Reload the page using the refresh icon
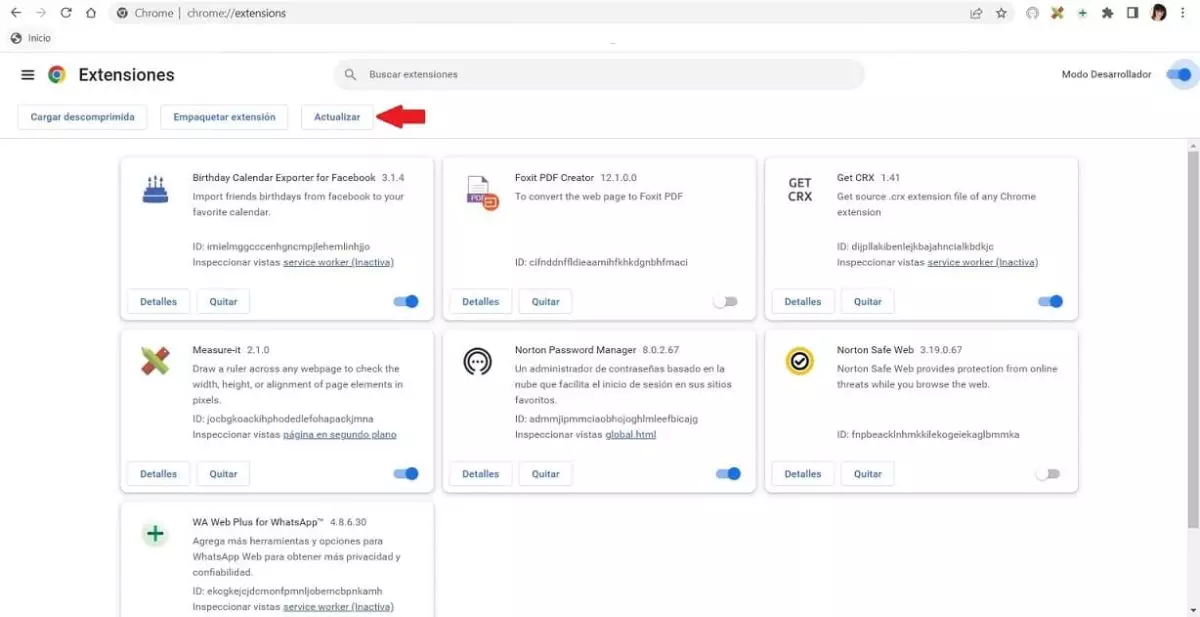1200x617 pixels. tap(65, 13)
